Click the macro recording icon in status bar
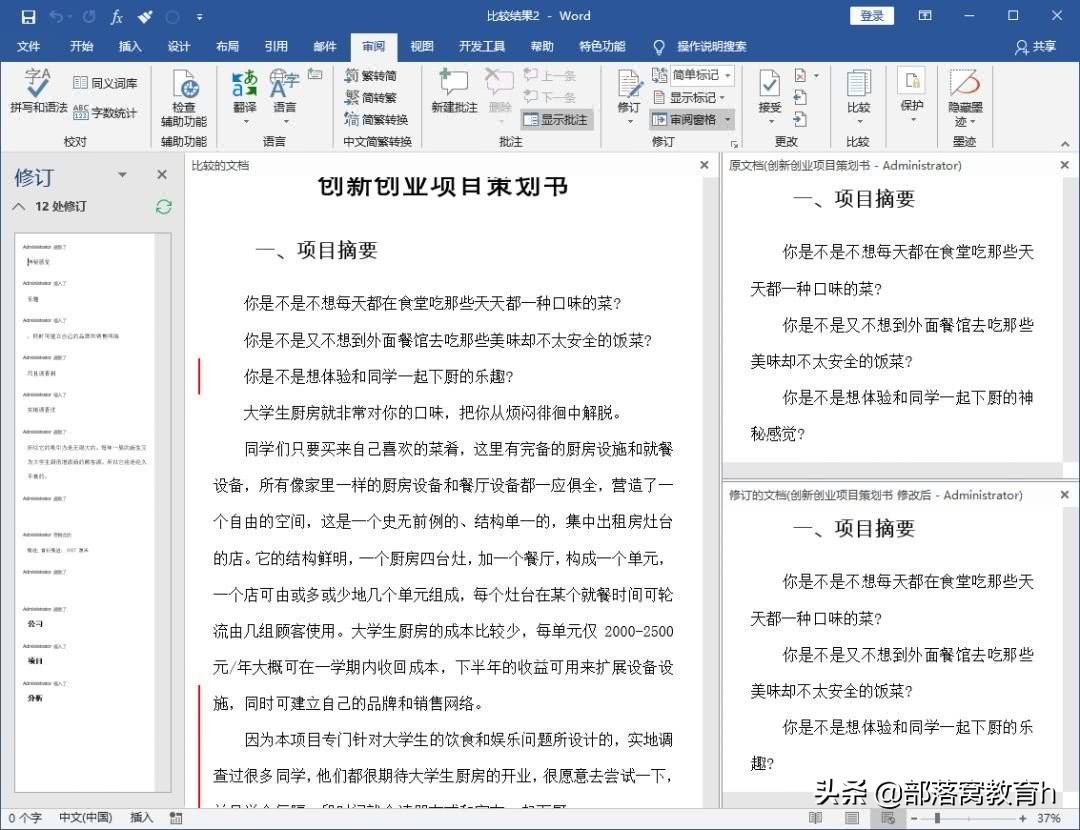This screenshot has height=830, width=1080. pos(176,818)
